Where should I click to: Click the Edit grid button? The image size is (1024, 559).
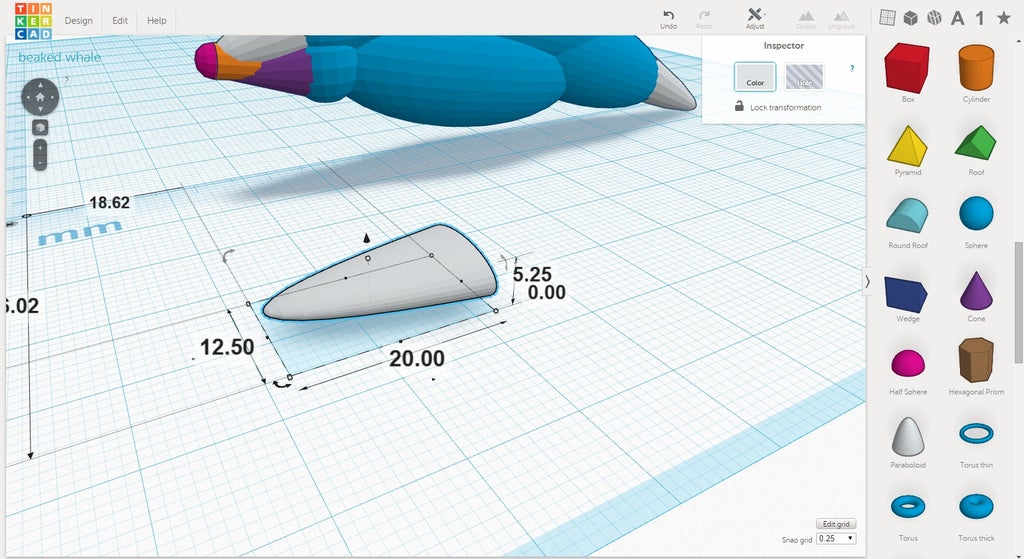(836, 524)
